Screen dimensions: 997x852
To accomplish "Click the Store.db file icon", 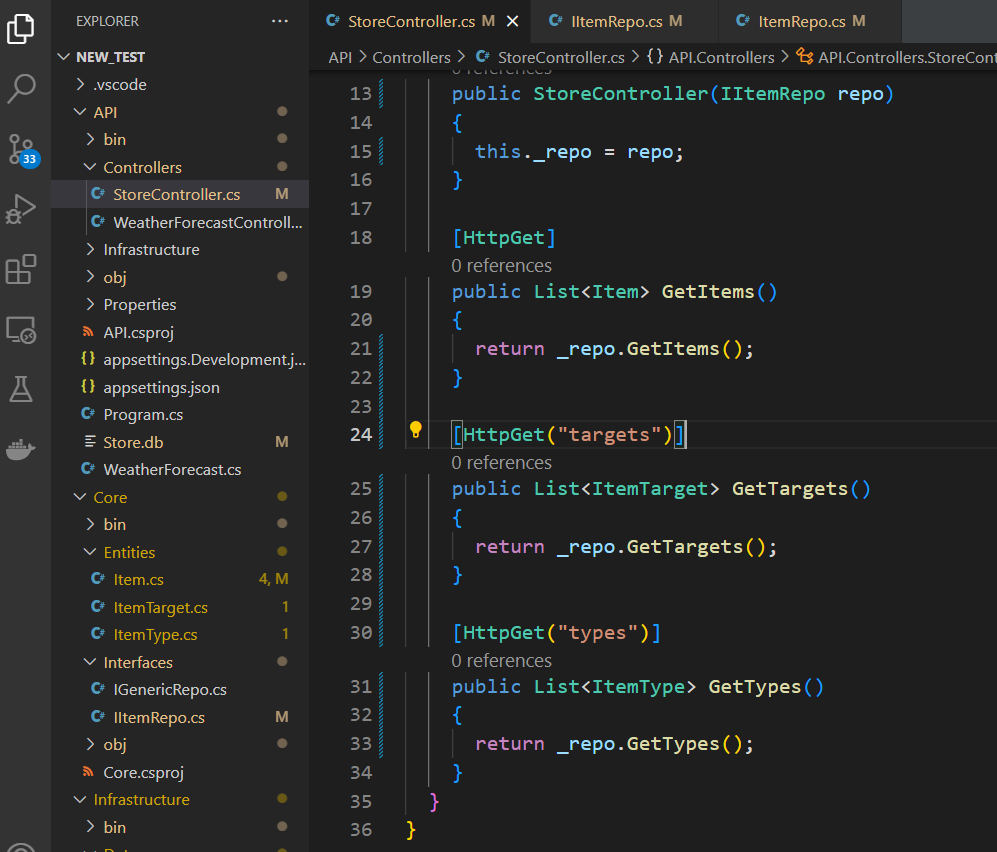I will click(90, 441).
